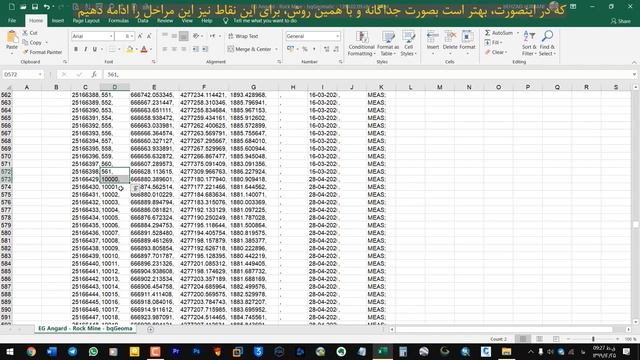
Task: Switch to the Page Layout tab
Action: tap(86, 20)
